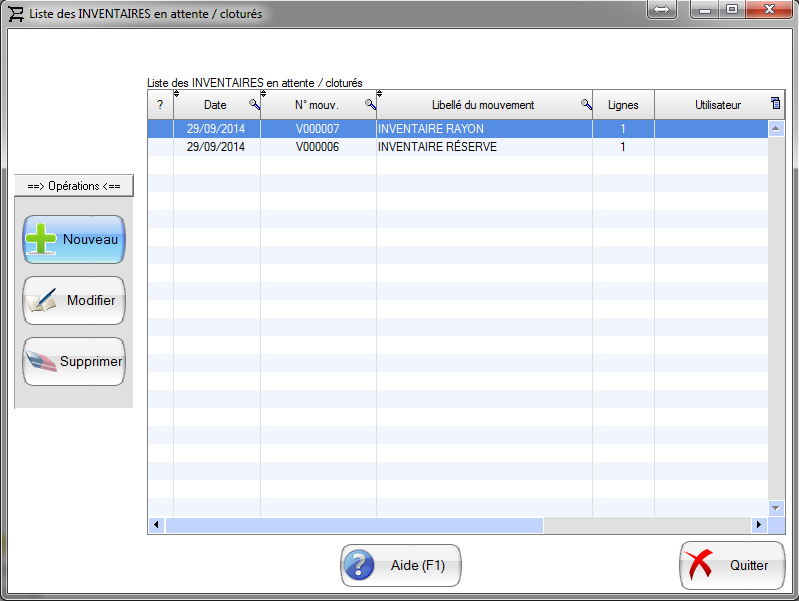The height and width of the screenshot is (601, 799).
Task: Click the Utilisateur column header
Action: pyautogui.click(x=717, y=105)
